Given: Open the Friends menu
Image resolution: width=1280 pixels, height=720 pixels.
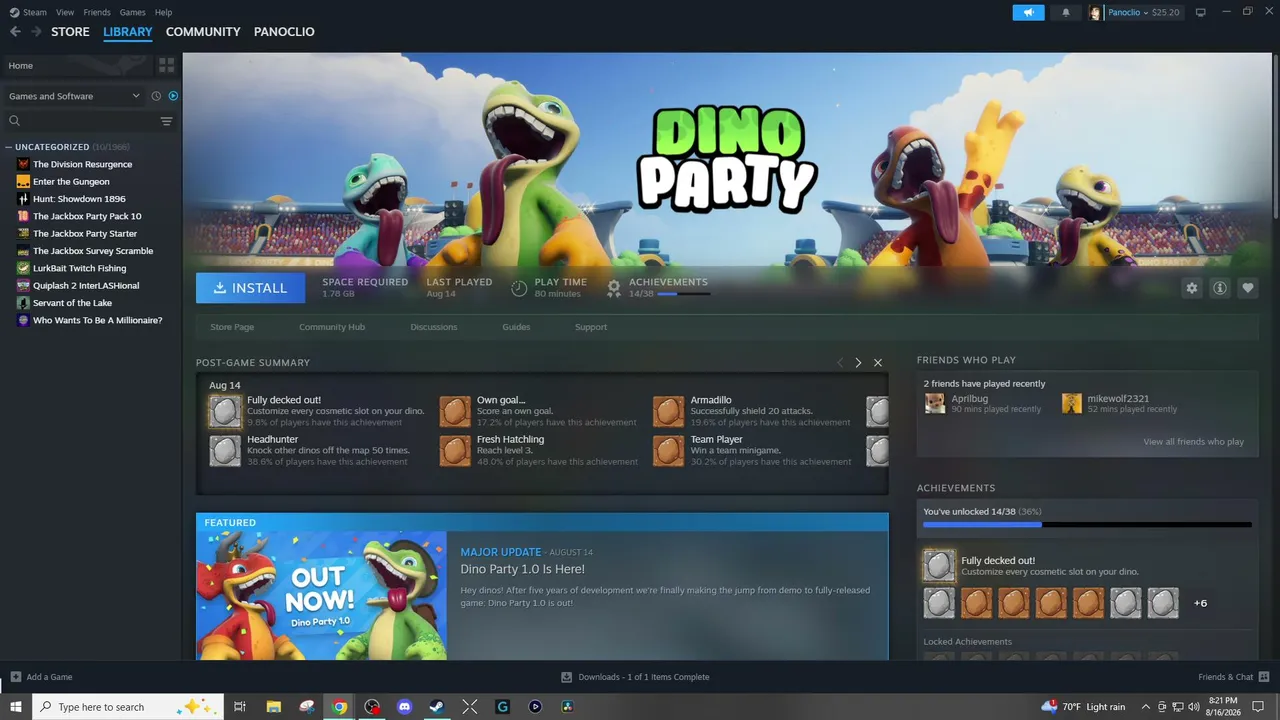Looking at the screenshot, I should [97, 12].
